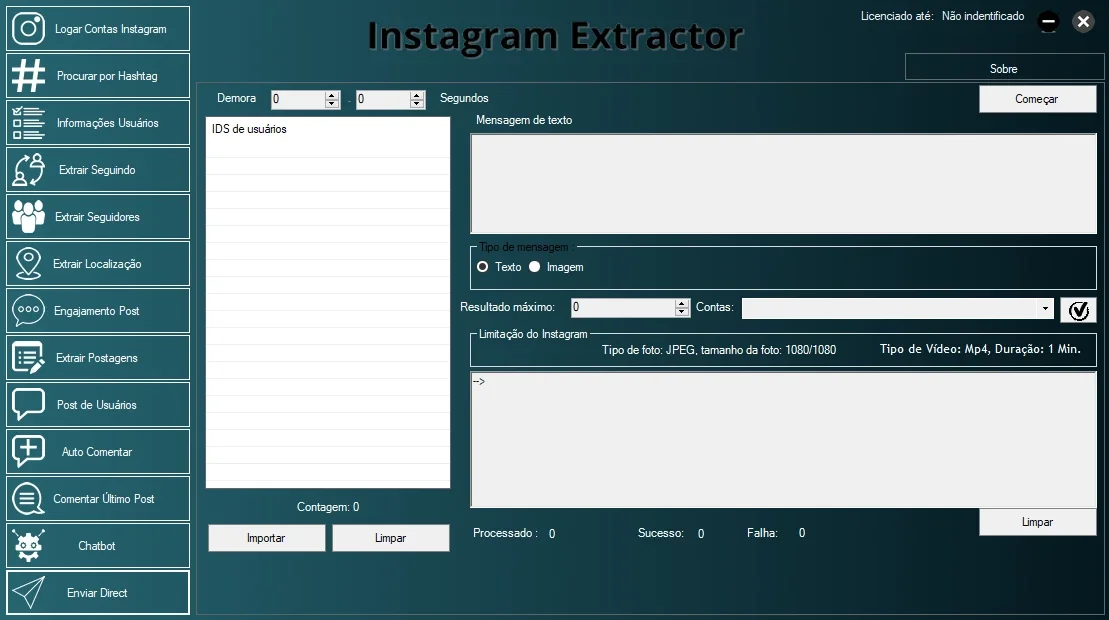Click the speech bubble dots icon for Engajamento Post

tap(28, 310)
